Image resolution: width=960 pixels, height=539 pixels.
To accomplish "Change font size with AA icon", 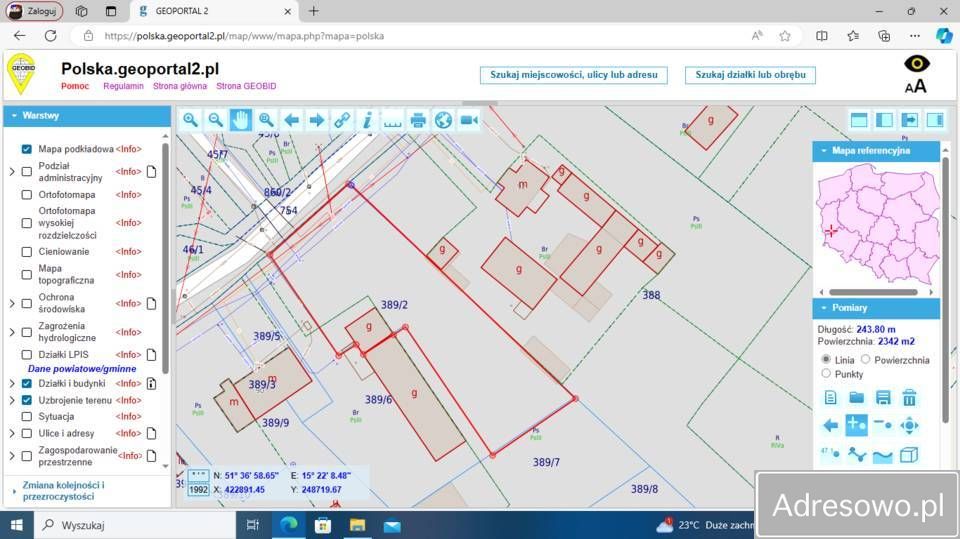I will pos(916,86).
